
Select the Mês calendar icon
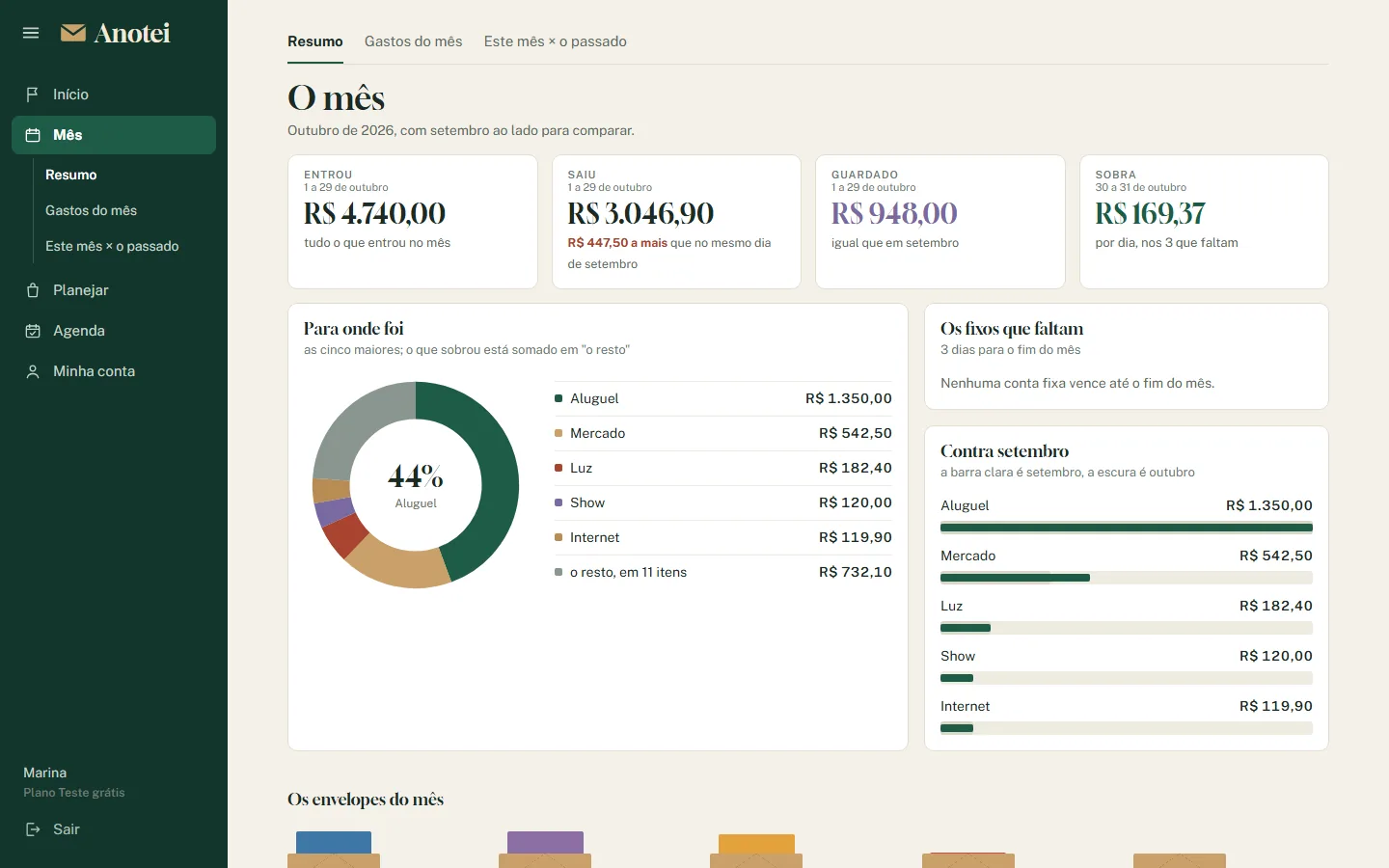(33, 135)
